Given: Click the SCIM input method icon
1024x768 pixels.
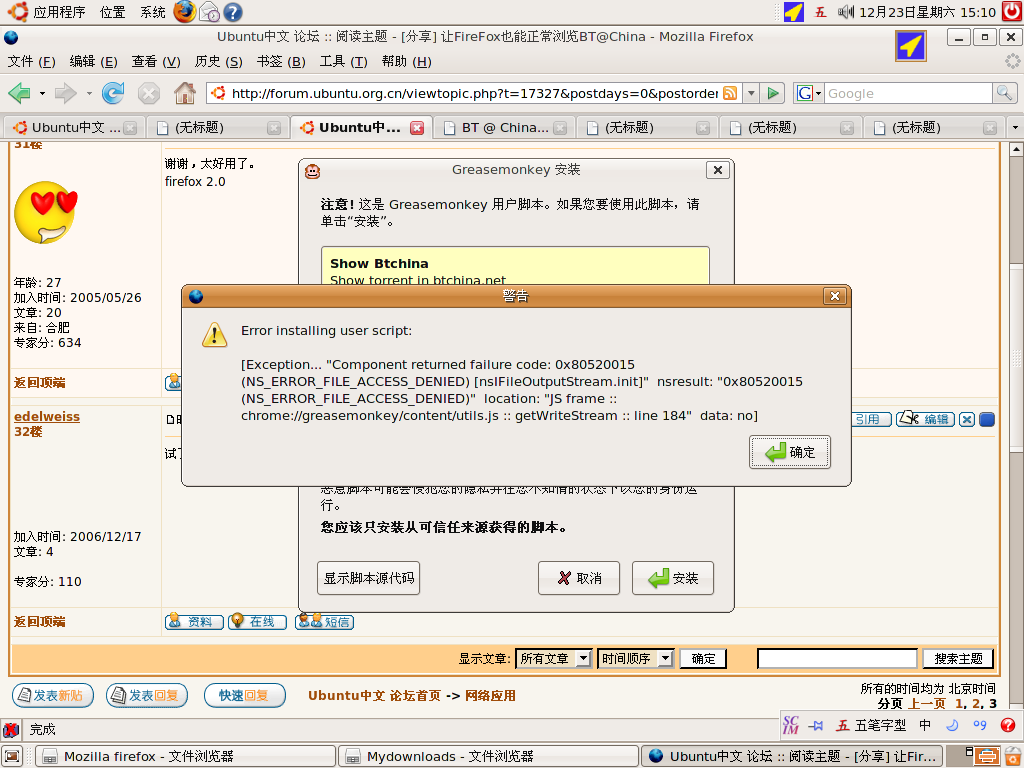Looking at the screenshot, I should (x=791, y=725).
